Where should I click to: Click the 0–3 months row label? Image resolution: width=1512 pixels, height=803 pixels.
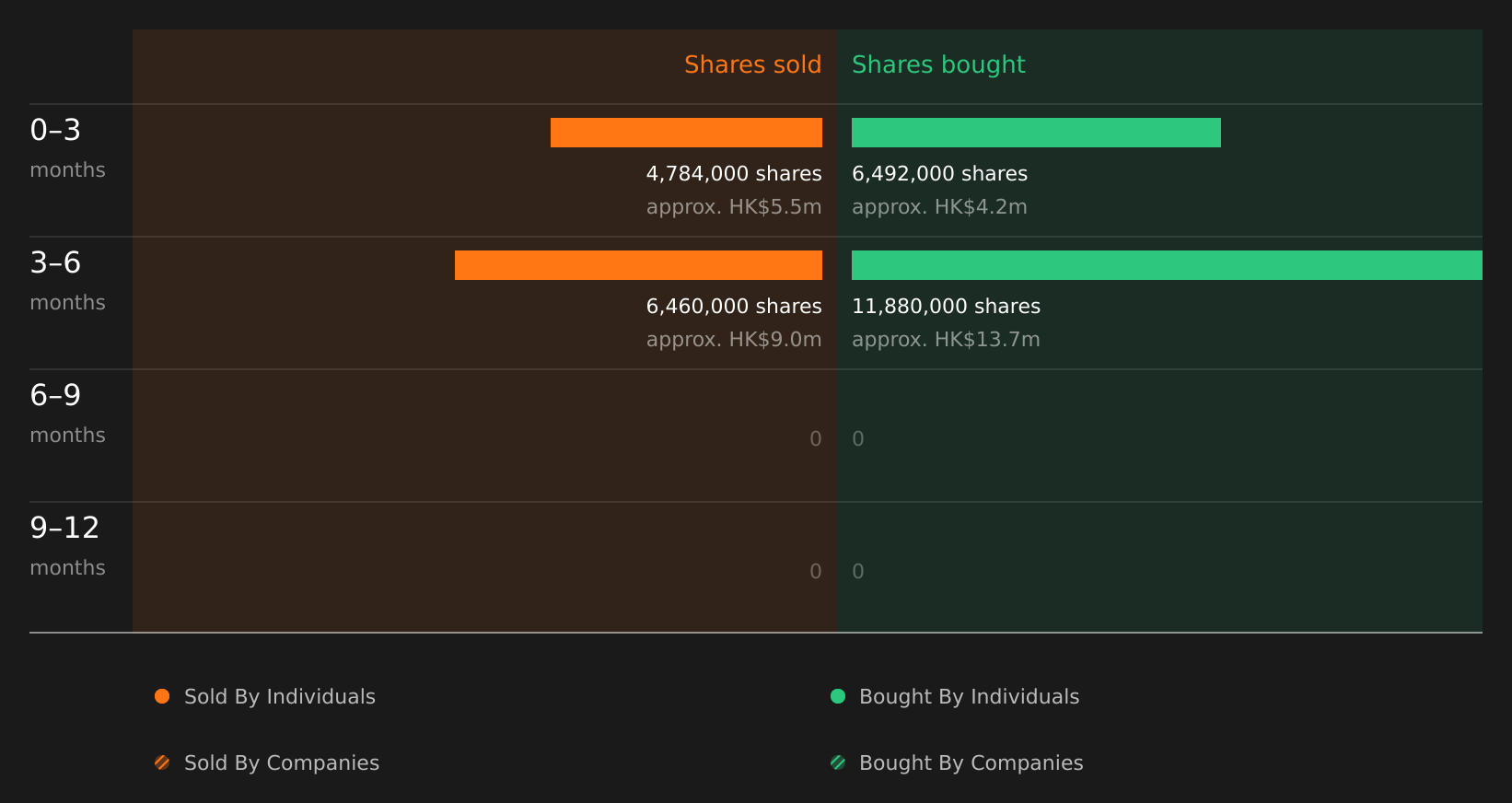click(67, 148)
